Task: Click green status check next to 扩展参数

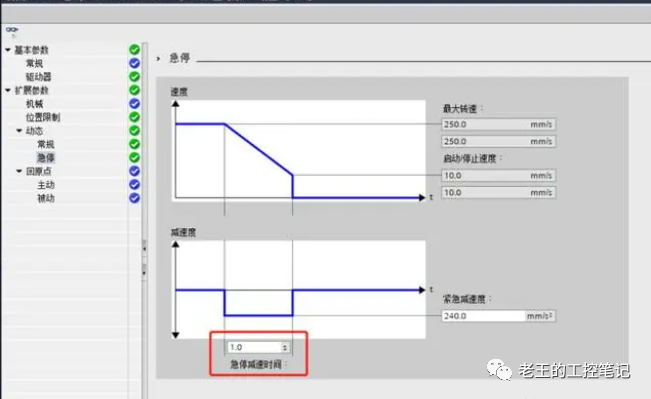Action: [x=134, y=90]
